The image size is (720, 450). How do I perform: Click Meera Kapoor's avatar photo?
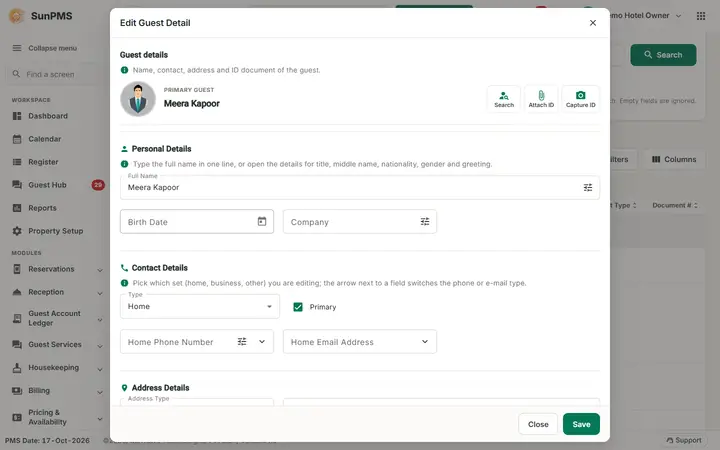138,99
